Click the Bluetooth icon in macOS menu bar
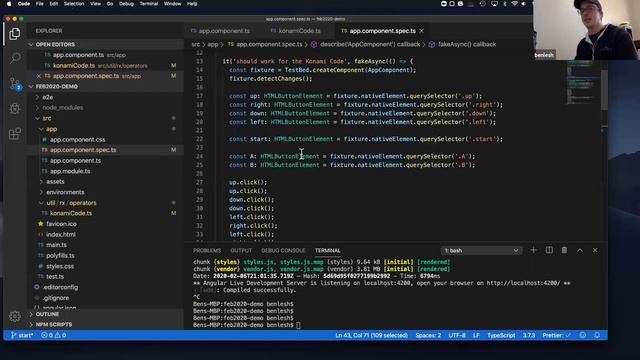The image size is (640, 360). point(504,4)
